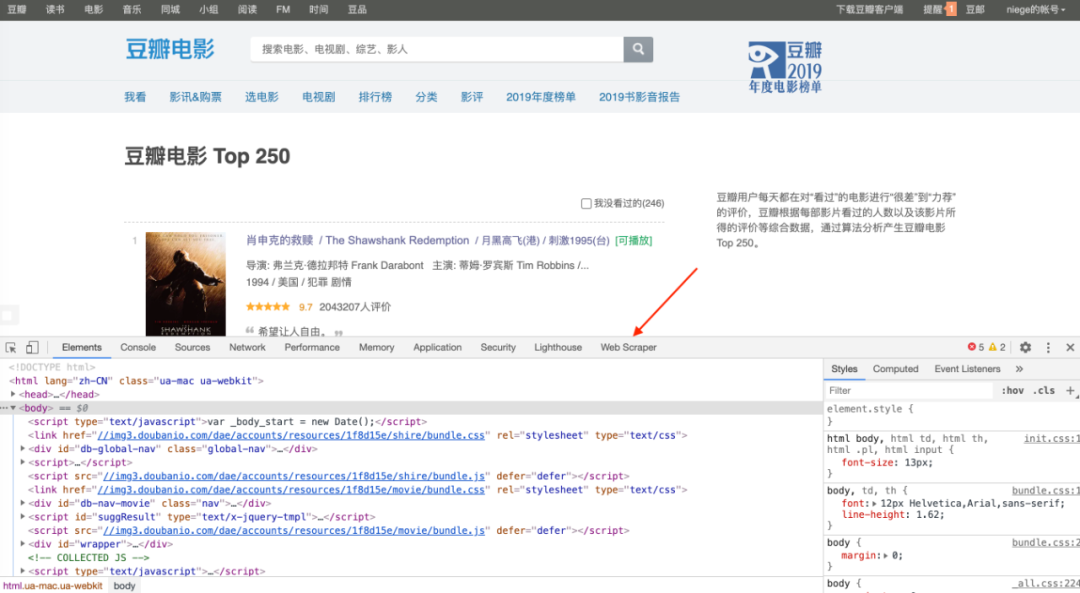Click the search magnifier button
The height and width of the screenshot is (593, 1080).
click(x=638, y=49)
